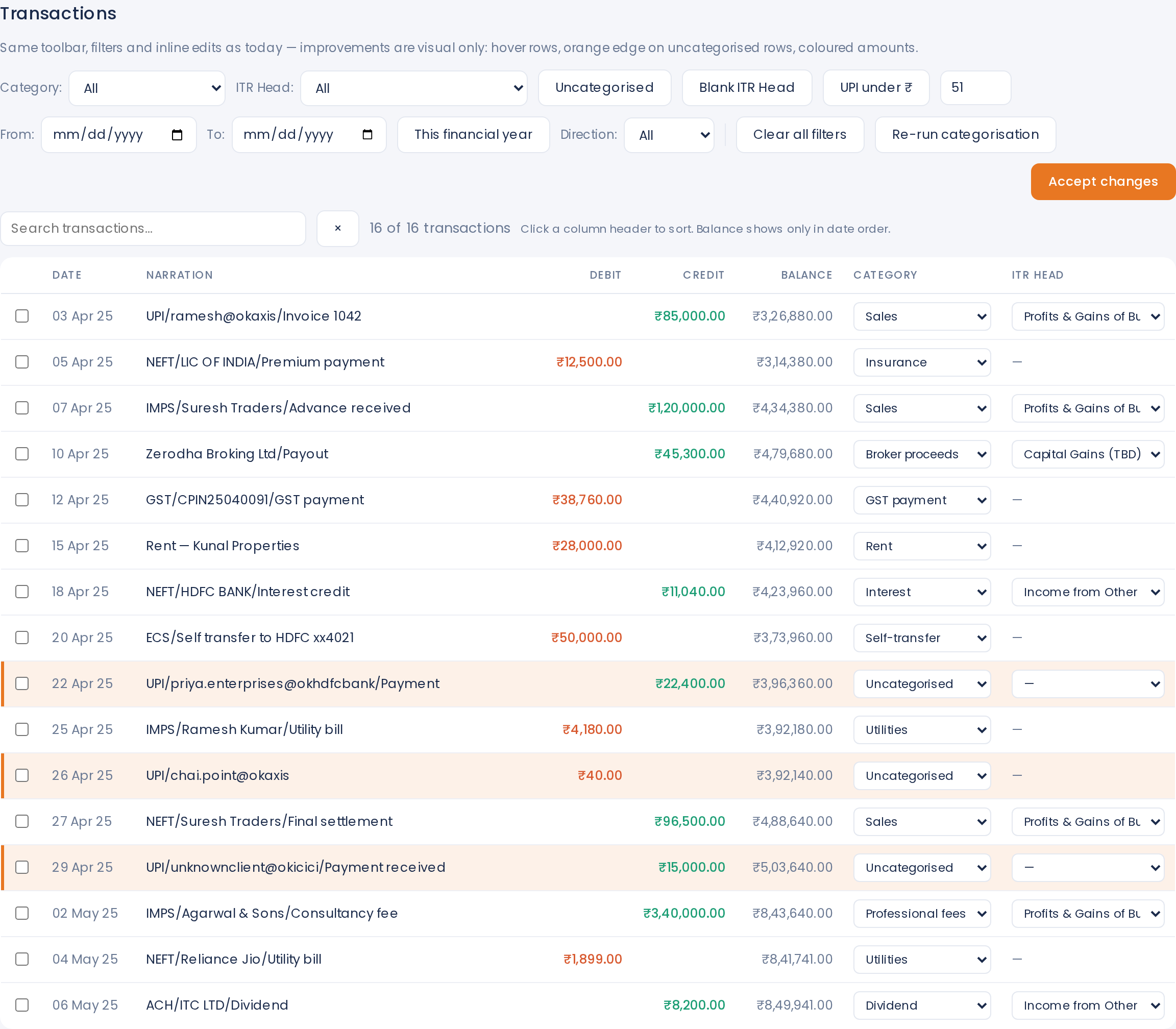Check the priya.enterprises UPI row checkbox
The width and height of the screenshot is (1176, 1029).
coord(22,684)
